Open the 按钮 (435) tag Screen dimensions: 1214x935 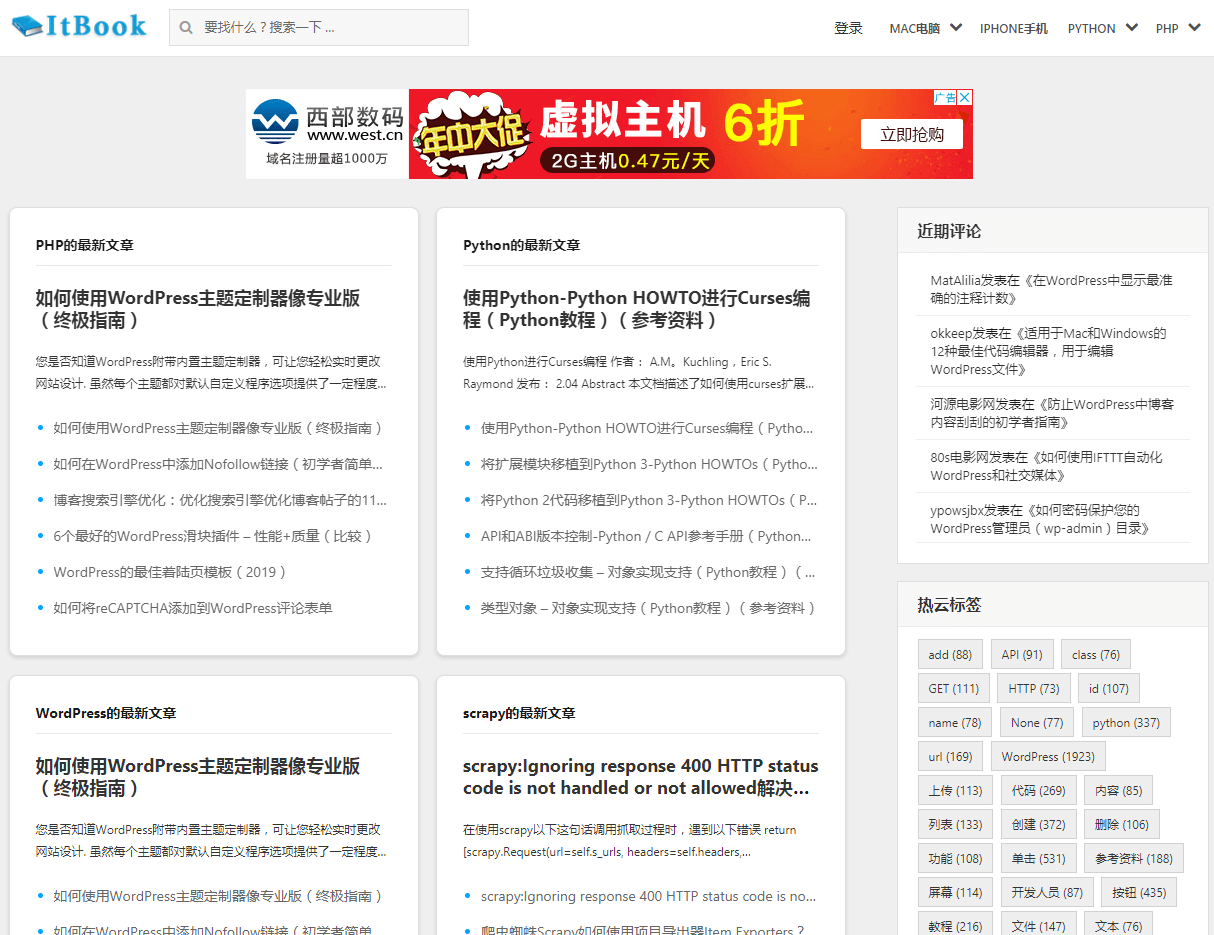click(x=1138, y=893)
